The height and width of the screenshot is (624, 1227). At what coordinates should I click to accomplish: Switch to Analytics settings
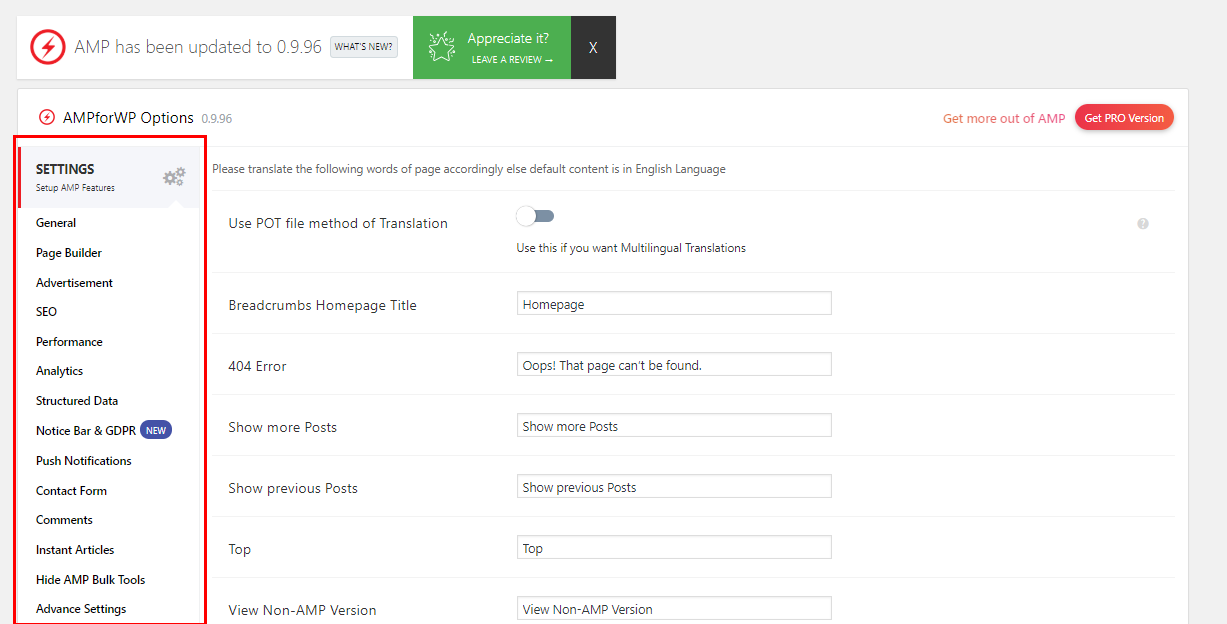click(59, 371)
